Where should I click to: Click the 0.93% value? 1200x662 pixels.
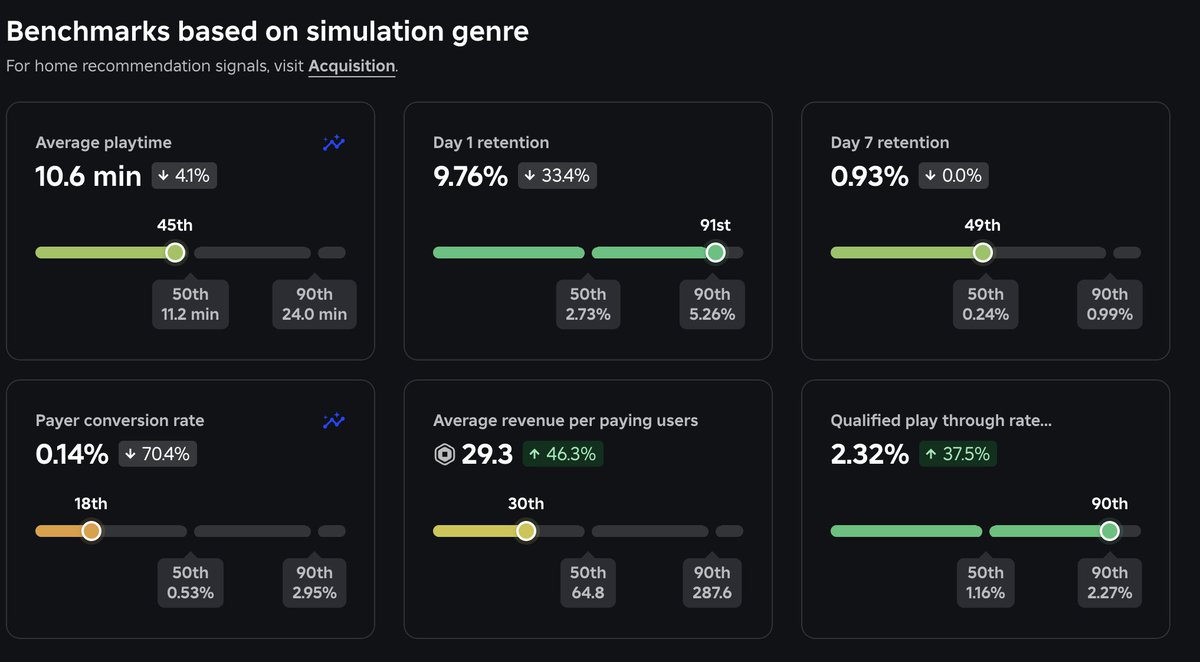coord(870,176)
